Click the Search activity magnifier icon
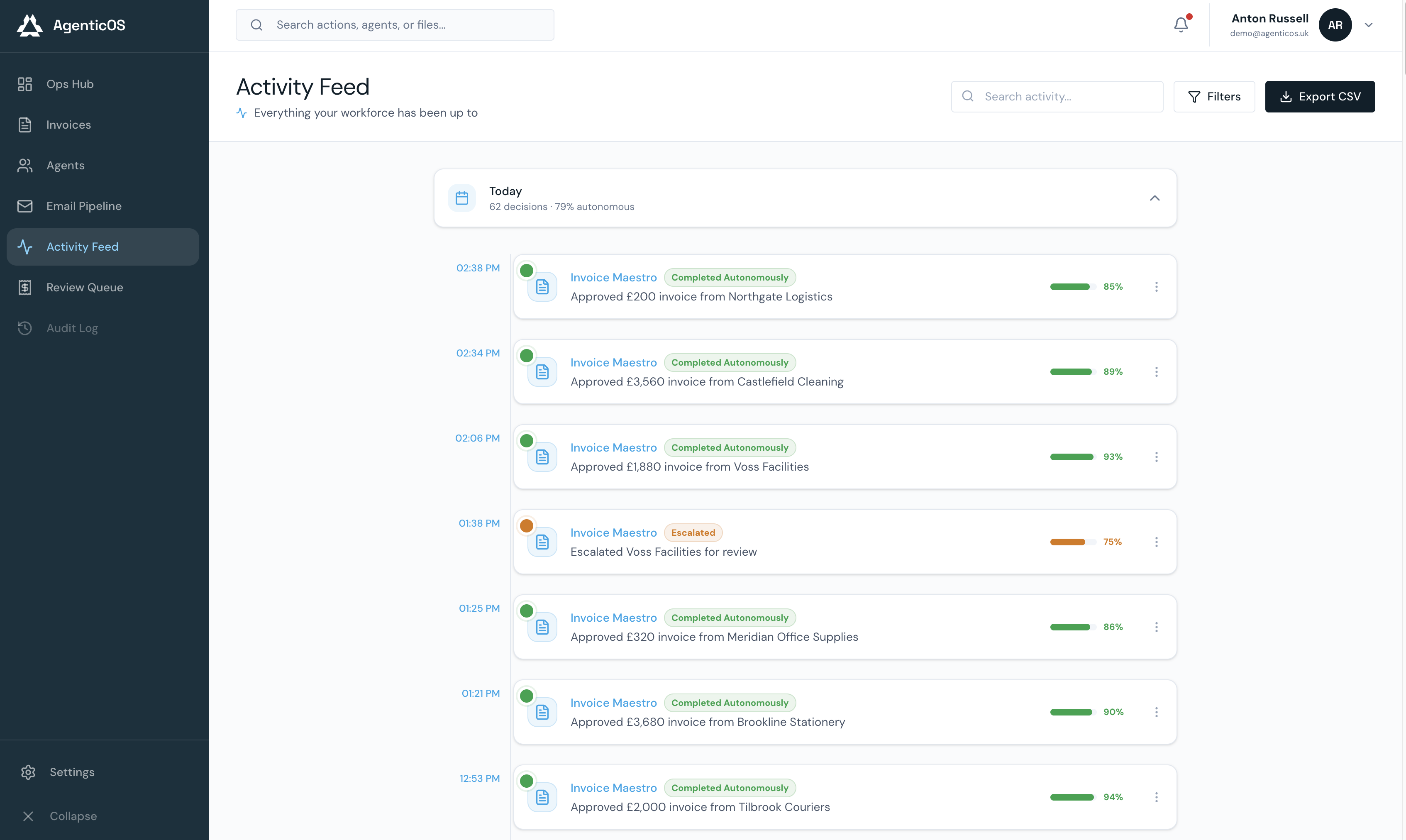Viewport: 1406px width, 840px height. pyautogui.click(x=968, y=96)
